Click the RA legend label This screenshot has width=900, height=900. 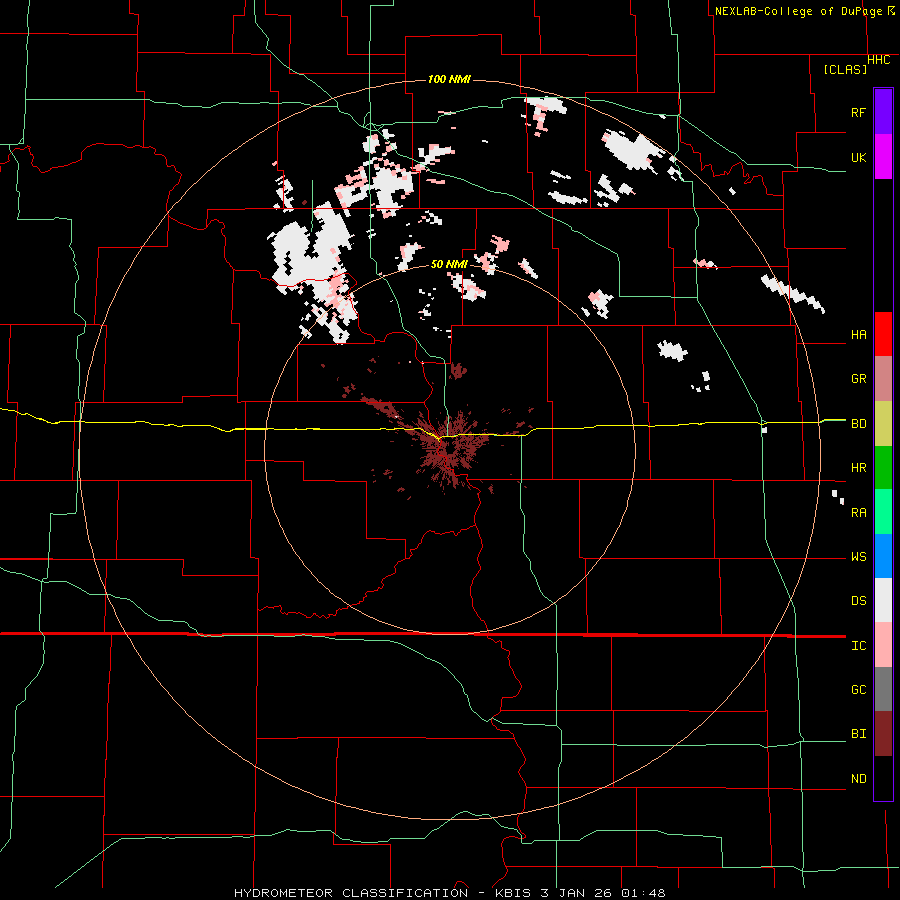tap(859, 512)
